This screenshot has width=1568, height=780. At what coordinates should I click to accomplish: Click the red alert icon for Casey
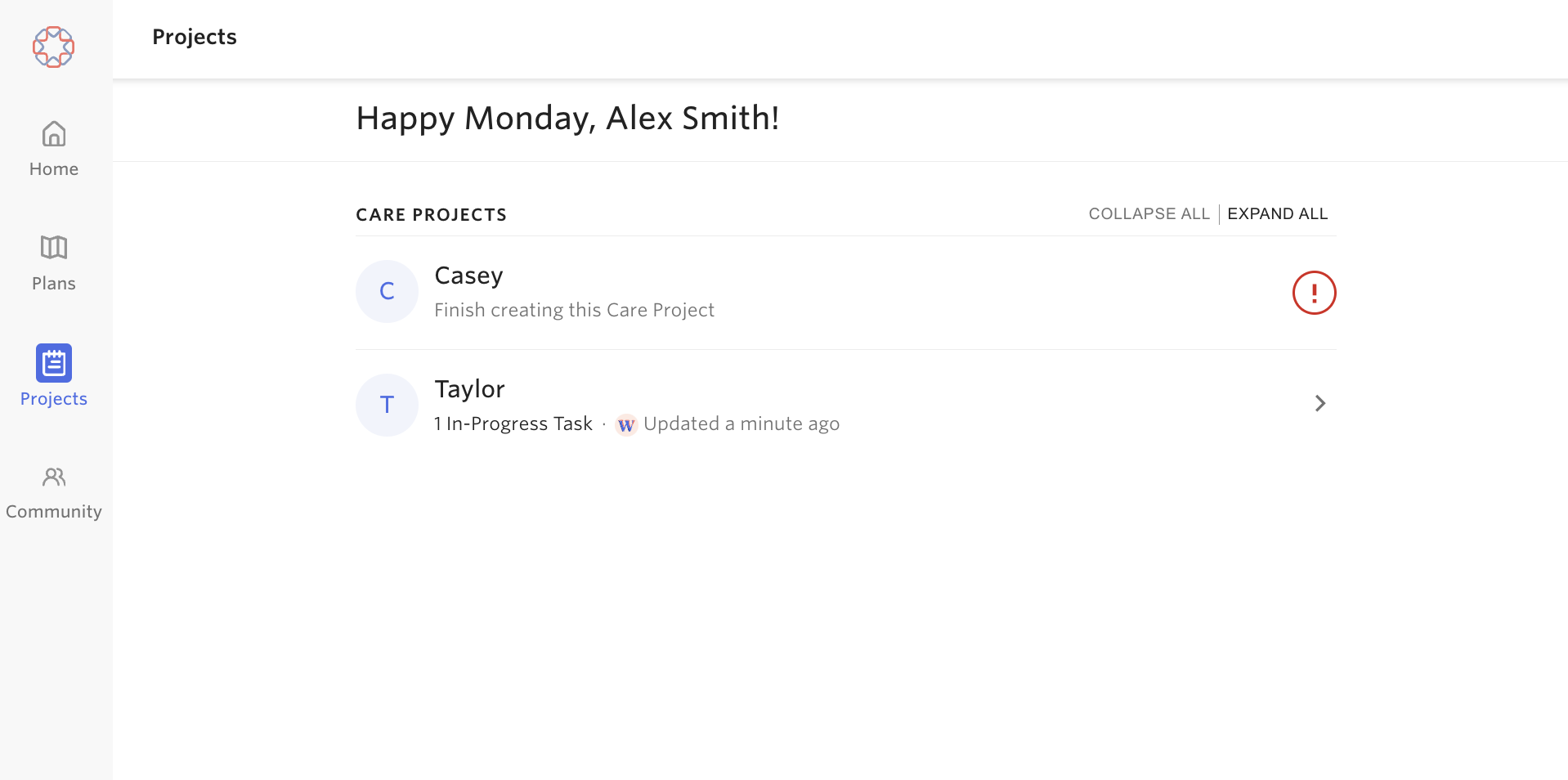(x=1314, y=293)
